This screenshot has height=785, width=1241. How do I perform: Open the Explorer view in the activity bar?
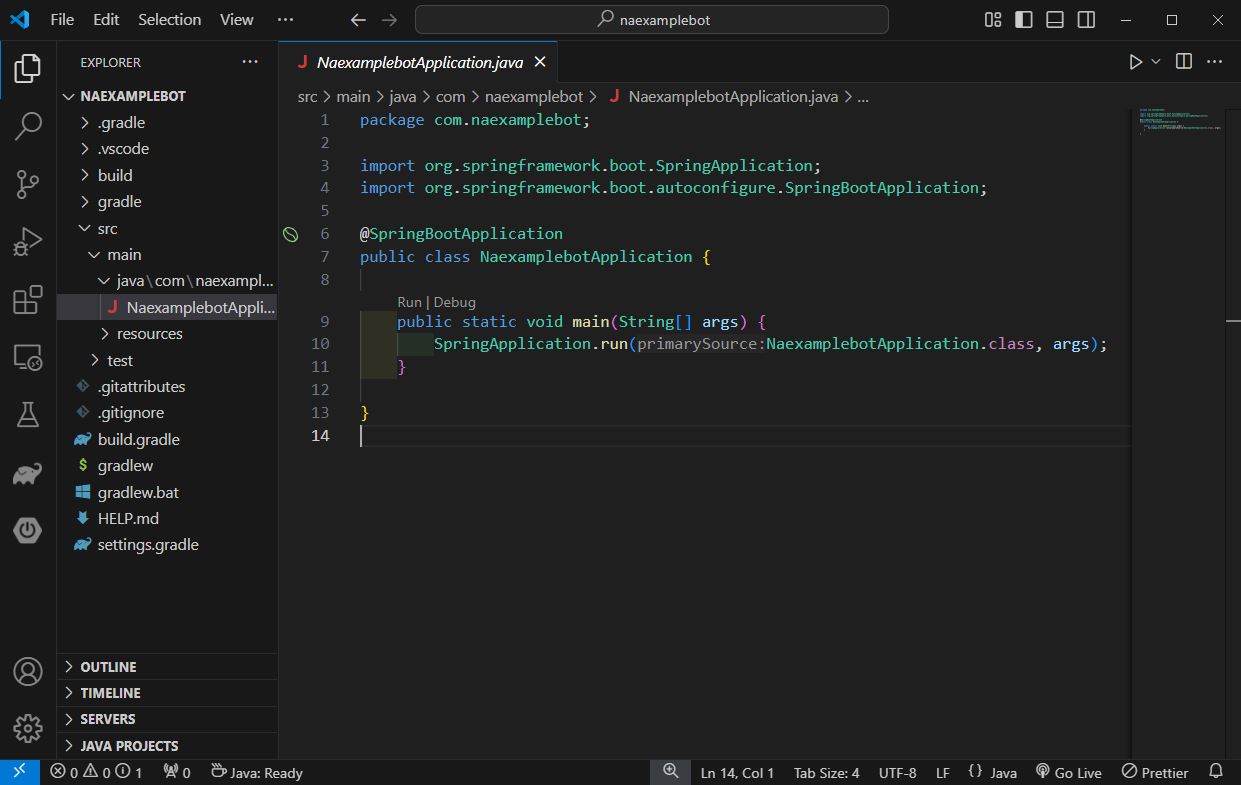pos(28,68)
